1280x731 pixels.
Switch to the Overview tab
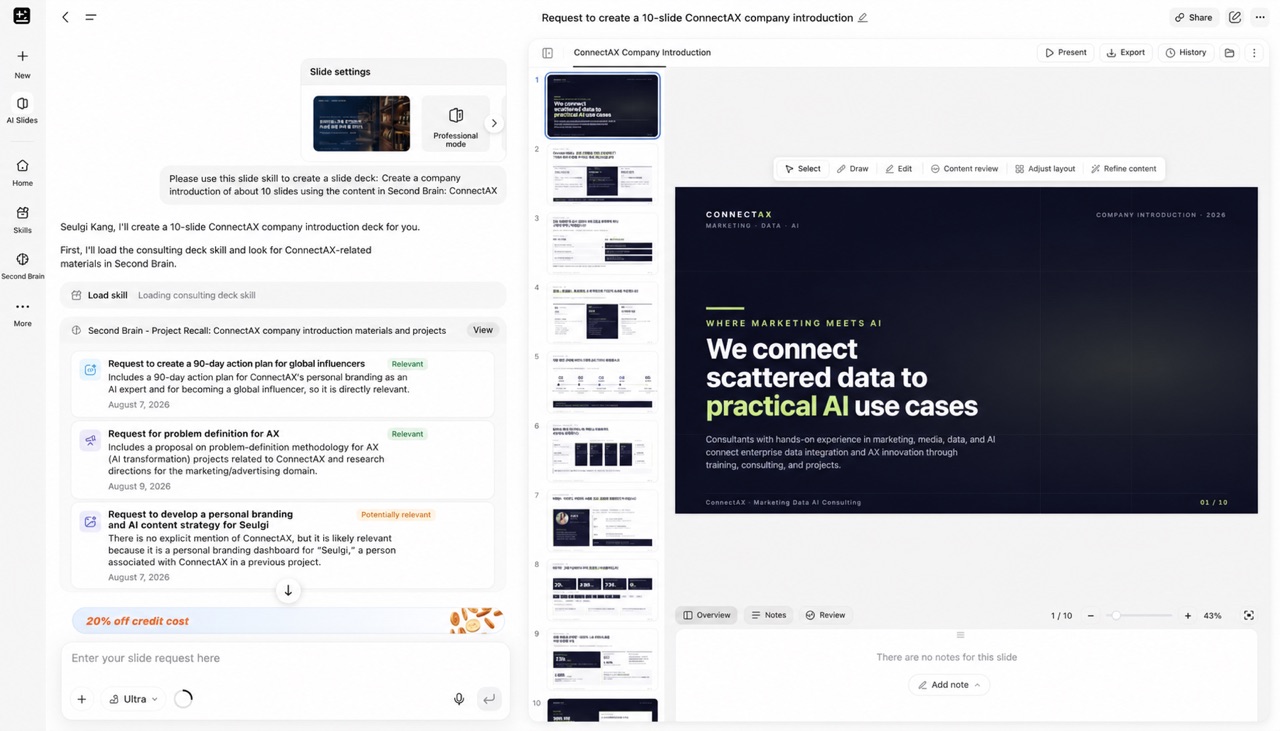tap(707, 616)
